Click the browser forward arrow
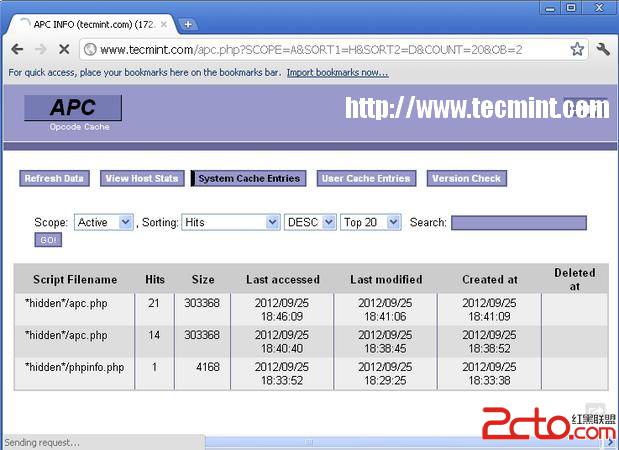The image size is (619, 450). pyautogui.click(x=40, y=49)
